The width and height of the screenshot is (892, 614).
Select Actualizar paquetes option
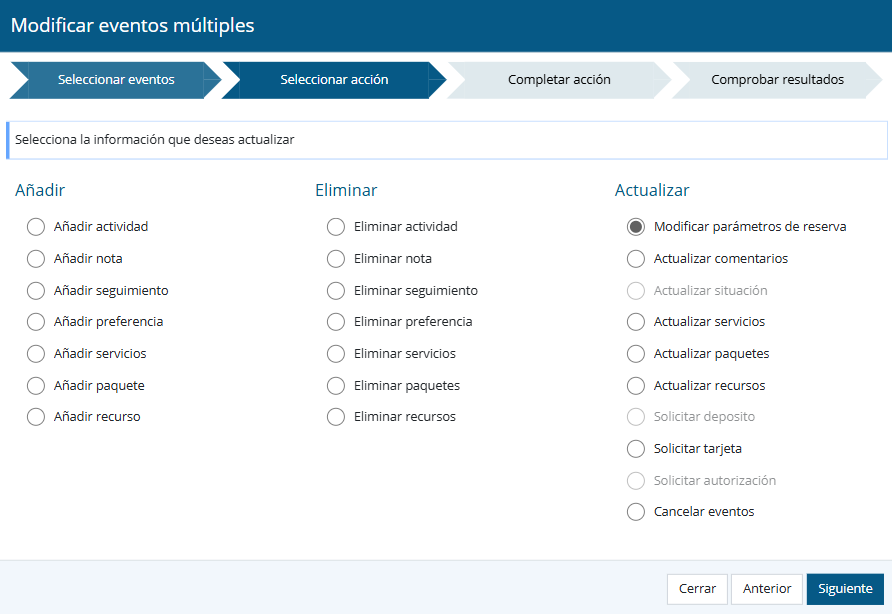pyautogui.click(x=636, y=354)
